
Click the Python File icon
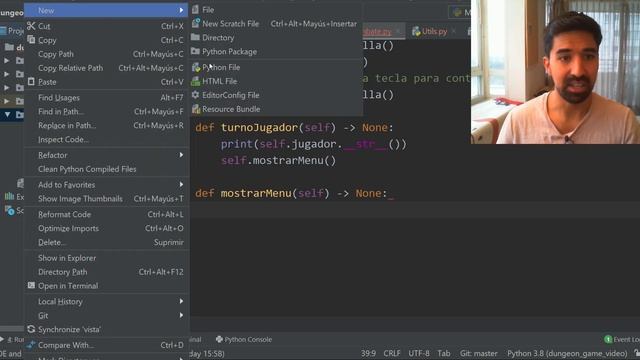196,67
